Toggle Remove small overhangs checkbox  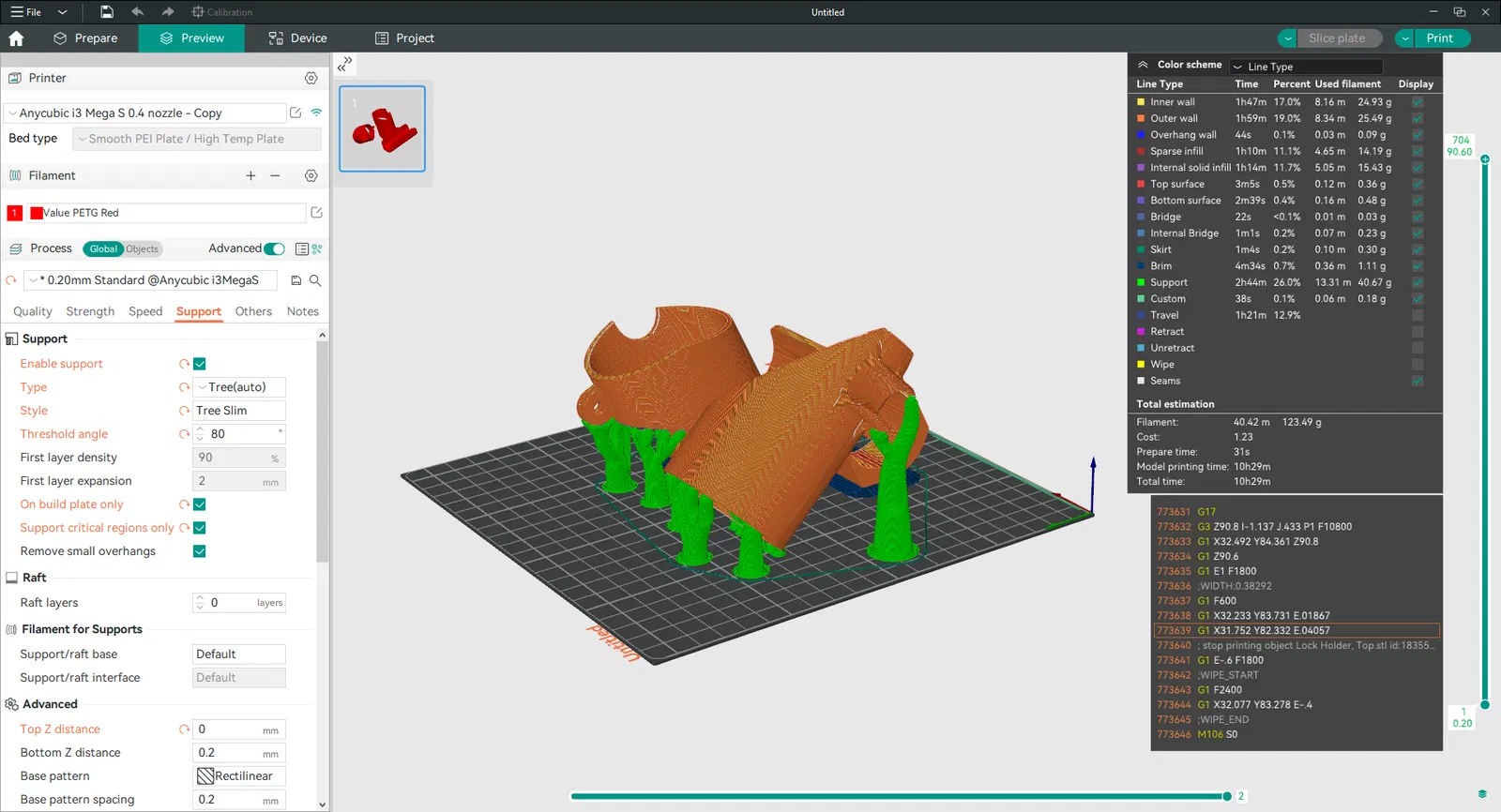(x=200, y=551)
